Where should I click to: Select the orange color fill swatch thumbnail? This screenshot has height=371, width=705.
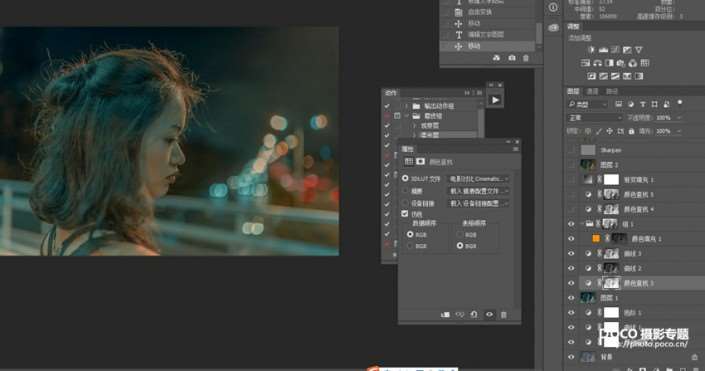tap(596, 239)
